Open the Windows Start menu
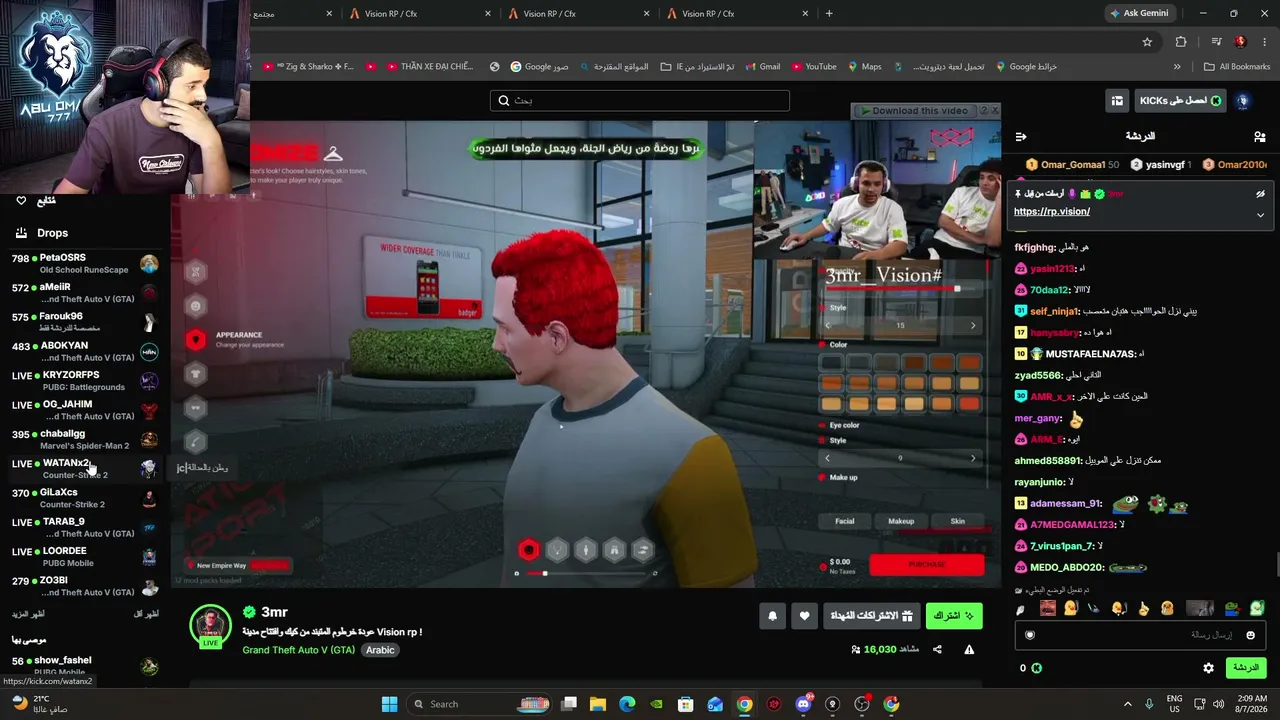Image resolution: width=1280 pixels, height=720 pixels. pyautogui.click(x=389, y=704)
